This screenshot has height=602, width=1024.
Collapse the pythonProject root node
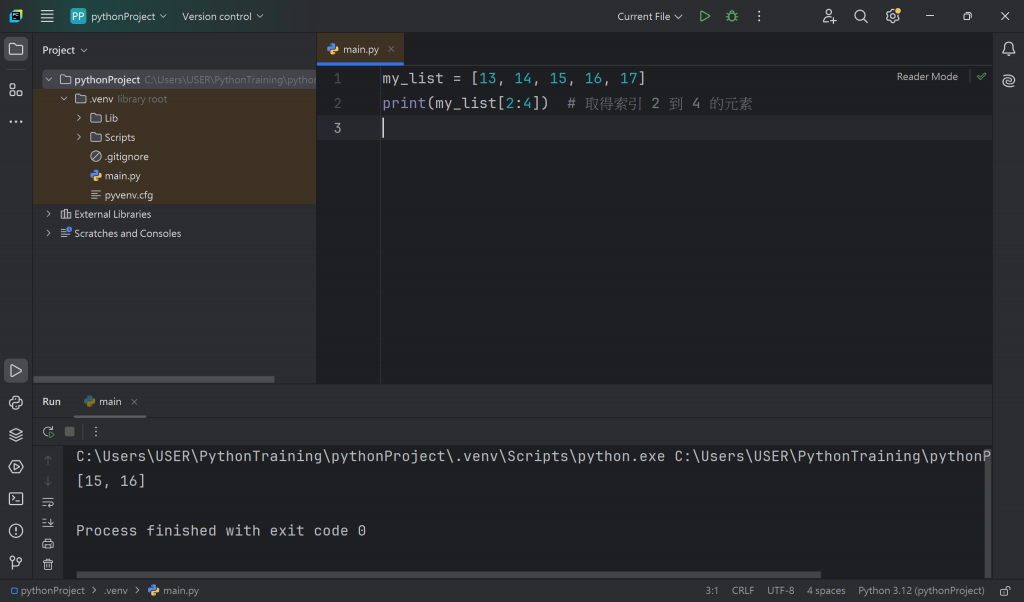pos(48,80)
